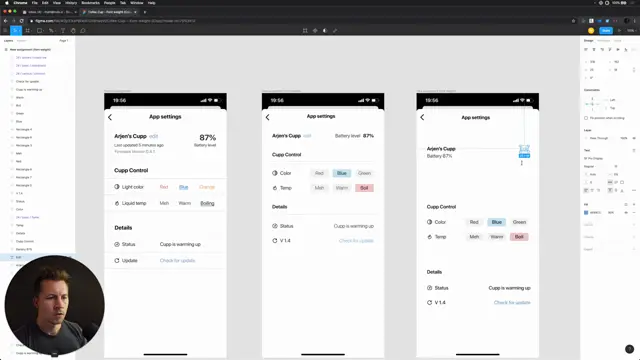This screenshot has height=360, width=640.
Task: Click the layer opacity percentage field
Action: click(x=624, y=138)
